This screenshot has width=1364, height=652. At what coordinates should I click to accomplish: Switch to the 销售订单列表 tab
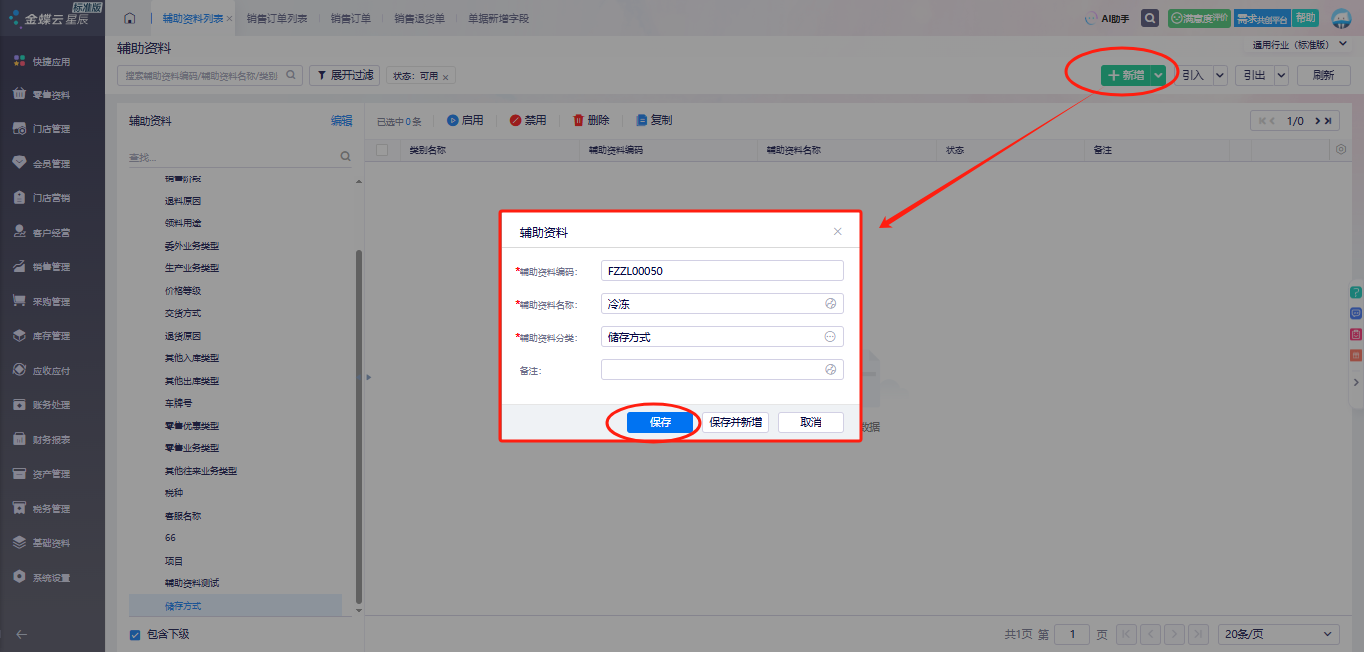[277, 18]
